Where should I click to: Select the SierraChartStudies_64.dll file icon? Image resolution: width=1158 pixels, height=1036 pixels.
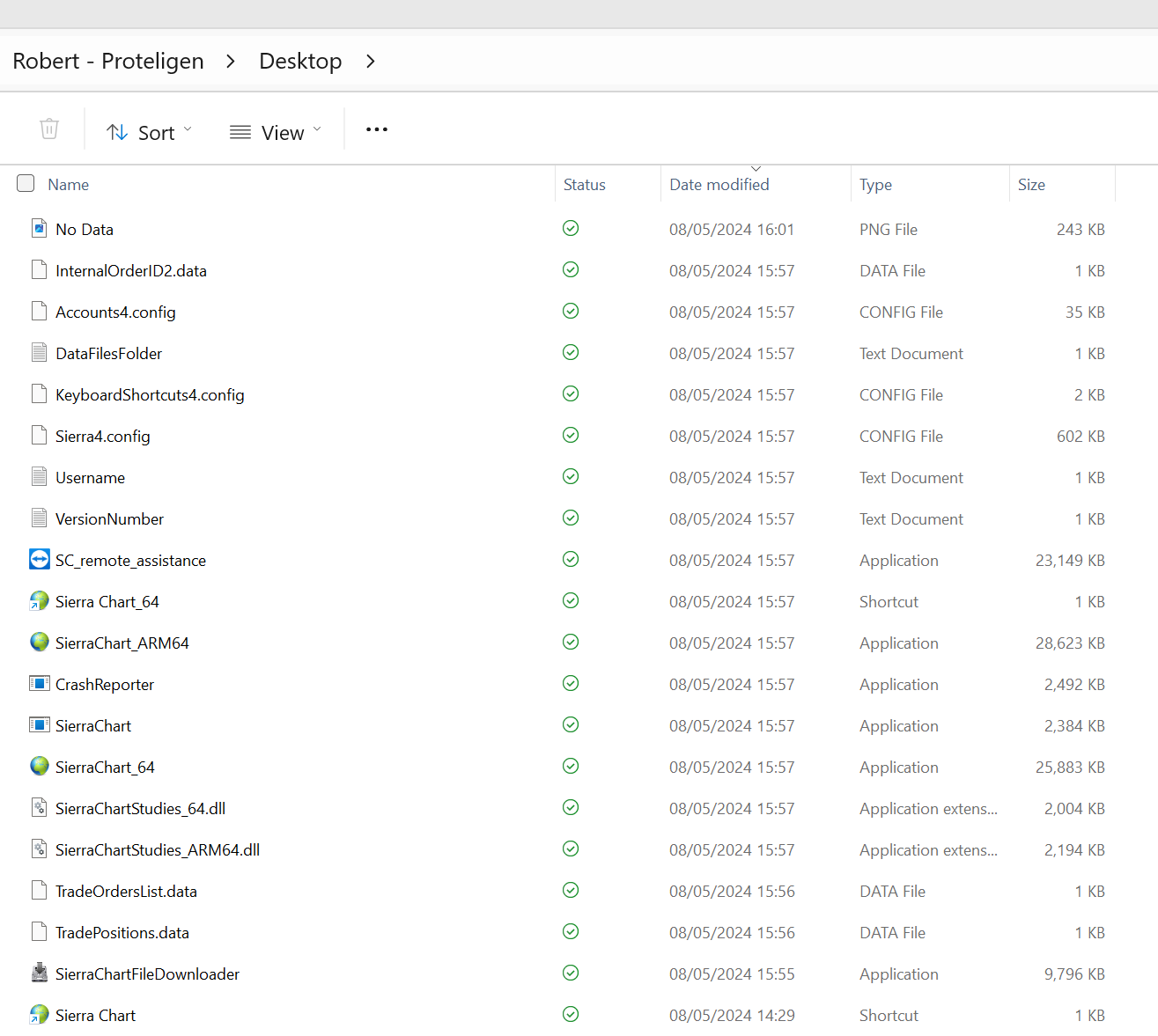(x=40, y=808)
